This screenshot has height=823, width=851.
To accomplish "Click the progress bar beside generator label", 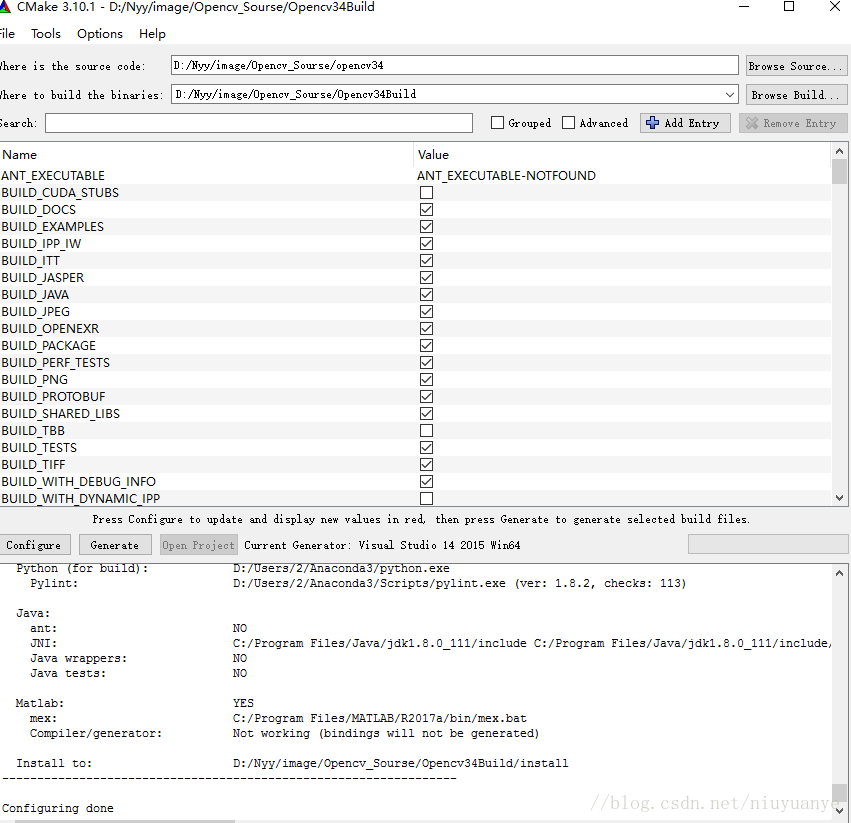I will click(767, 544).
